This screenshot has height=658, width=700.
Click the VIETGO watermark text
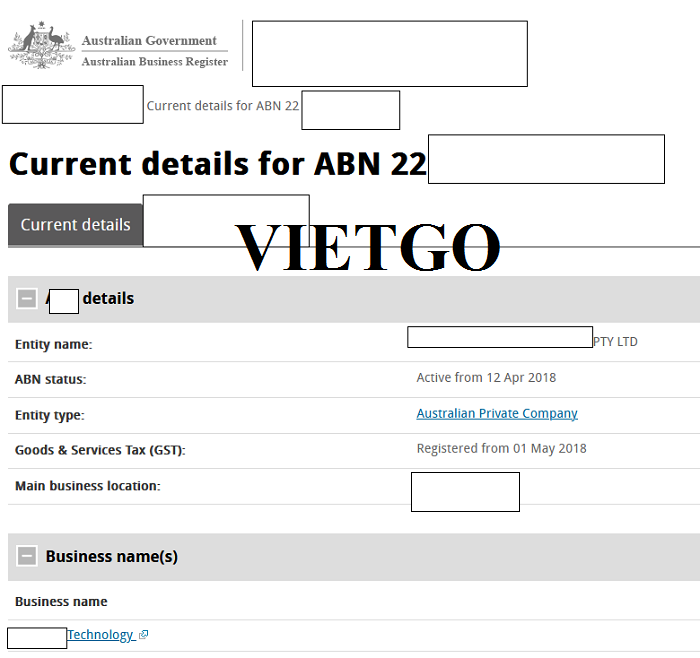coord(368,247)
